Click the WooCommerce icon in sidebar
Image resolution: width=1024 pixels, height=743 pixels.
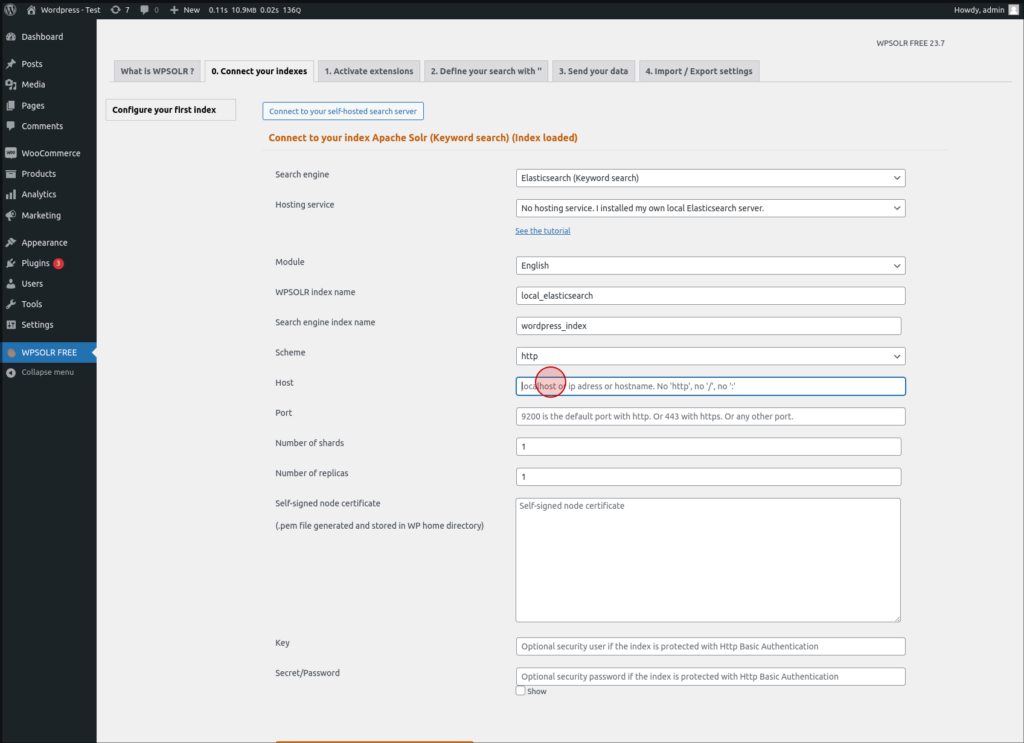click(x=10, y=153)
